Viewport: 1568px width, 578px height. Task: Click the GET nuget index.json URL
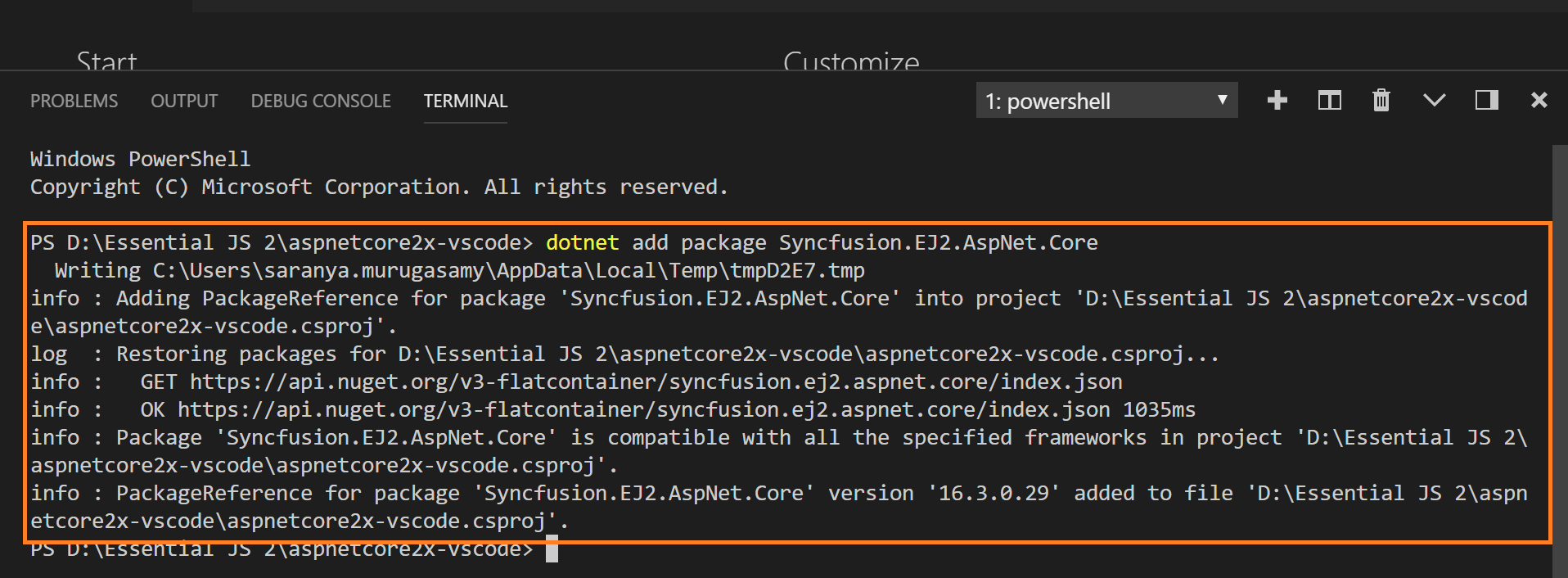pyautogui.click(x=656, y=382)
